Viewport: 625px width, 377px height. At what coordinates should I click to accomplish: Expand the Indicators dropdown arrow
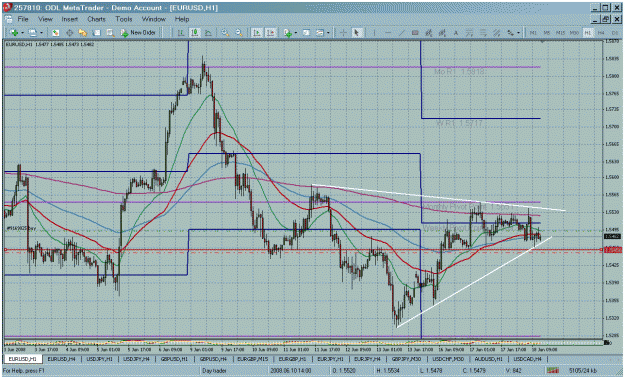pyautogui.click(x=295, y=33)
